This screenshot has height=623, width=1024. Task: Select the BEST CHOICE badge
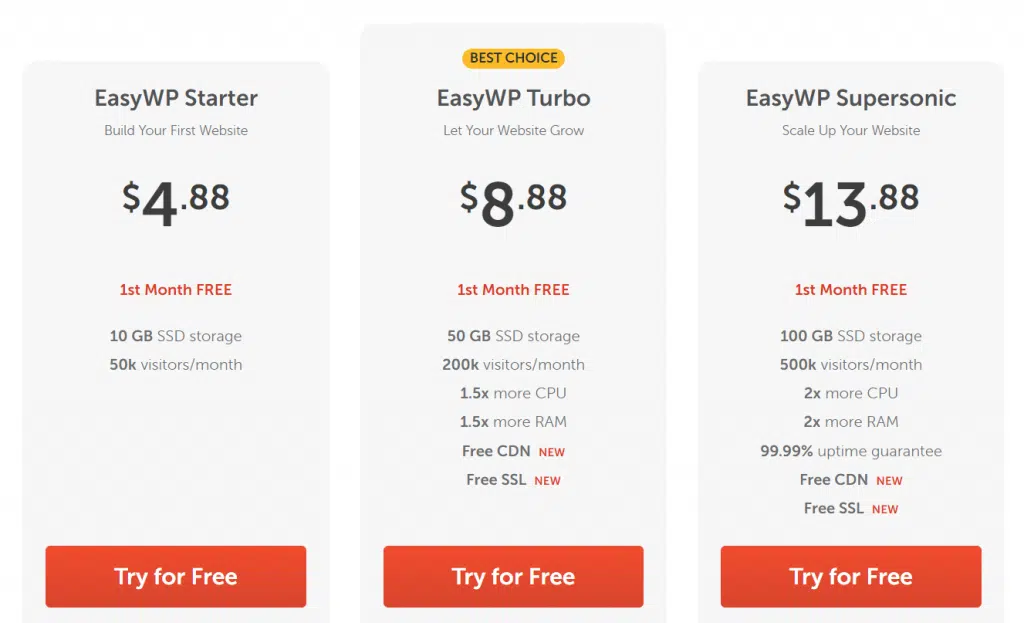point(513,58)
